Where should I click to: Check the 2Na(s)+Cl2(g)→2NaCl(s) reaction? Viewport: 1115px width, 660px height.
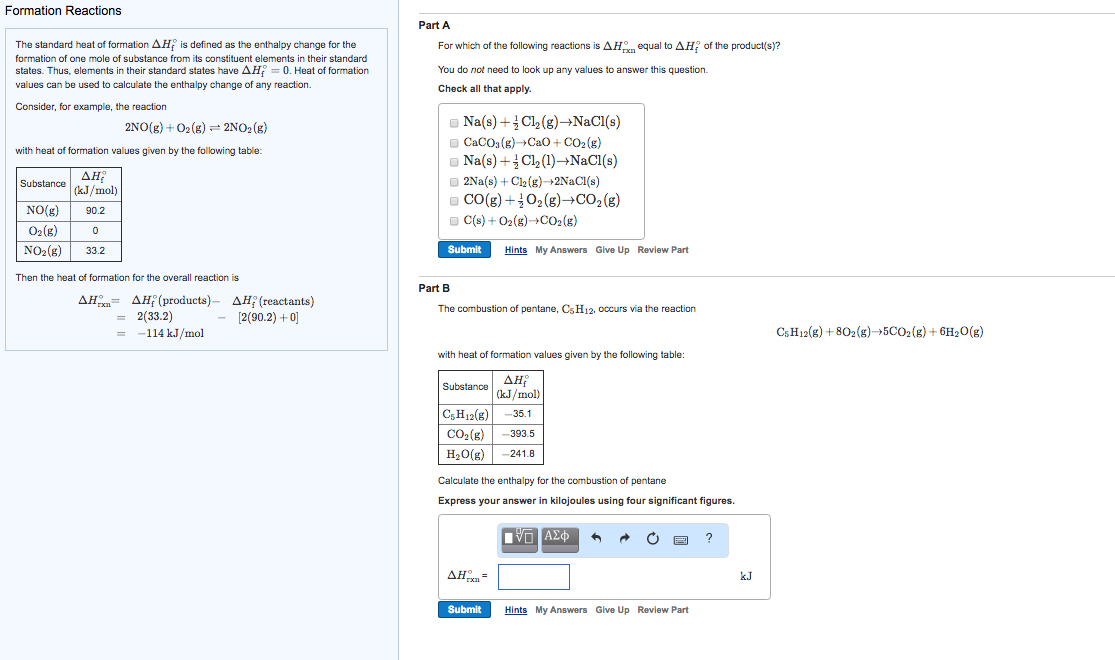click(453, 181)
